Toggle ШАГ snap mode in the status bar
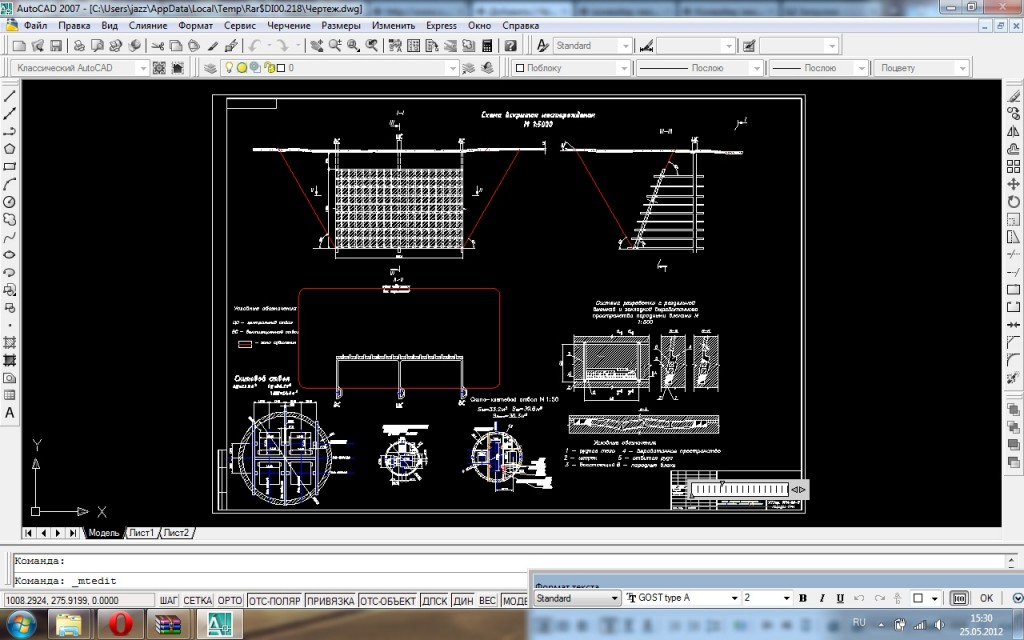 (x=168, y=600)
